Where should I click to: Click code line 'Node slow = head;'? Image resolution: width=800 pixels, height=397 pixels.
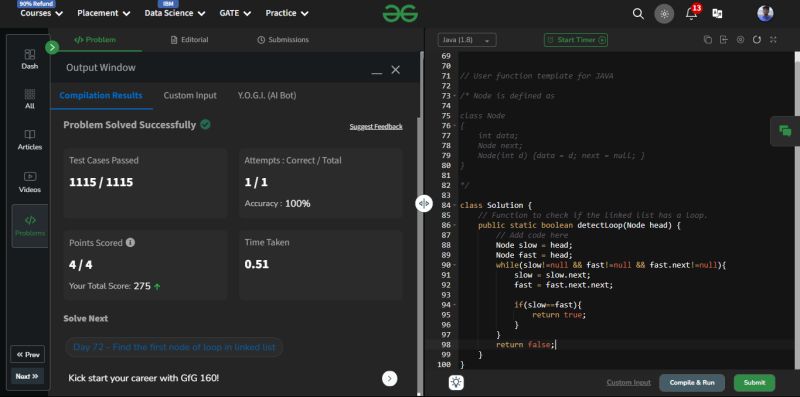point(534,245)
